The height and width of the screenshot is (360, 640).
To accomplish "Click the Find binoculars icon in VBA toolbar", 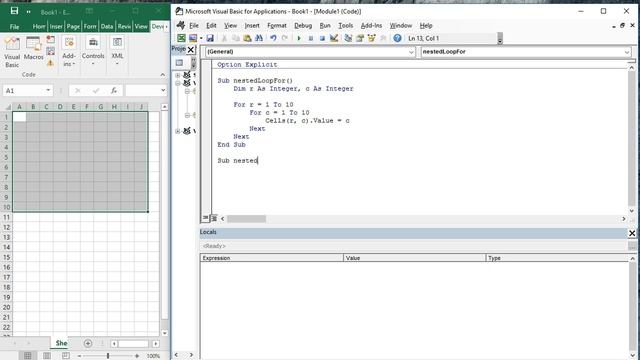I will 259,38.
